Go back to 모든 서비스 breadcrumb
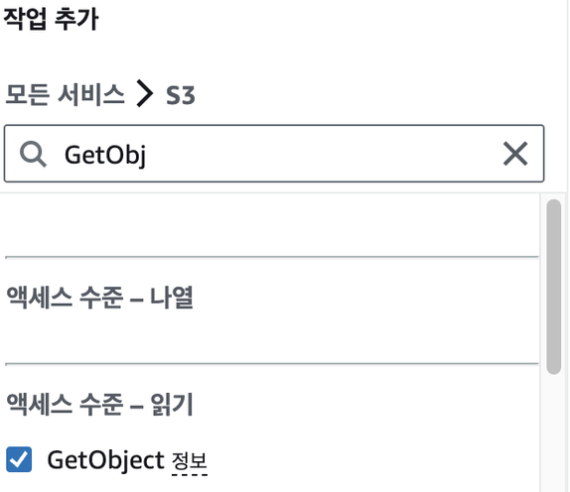Screen dimensions: 570x492 point(65,95)
